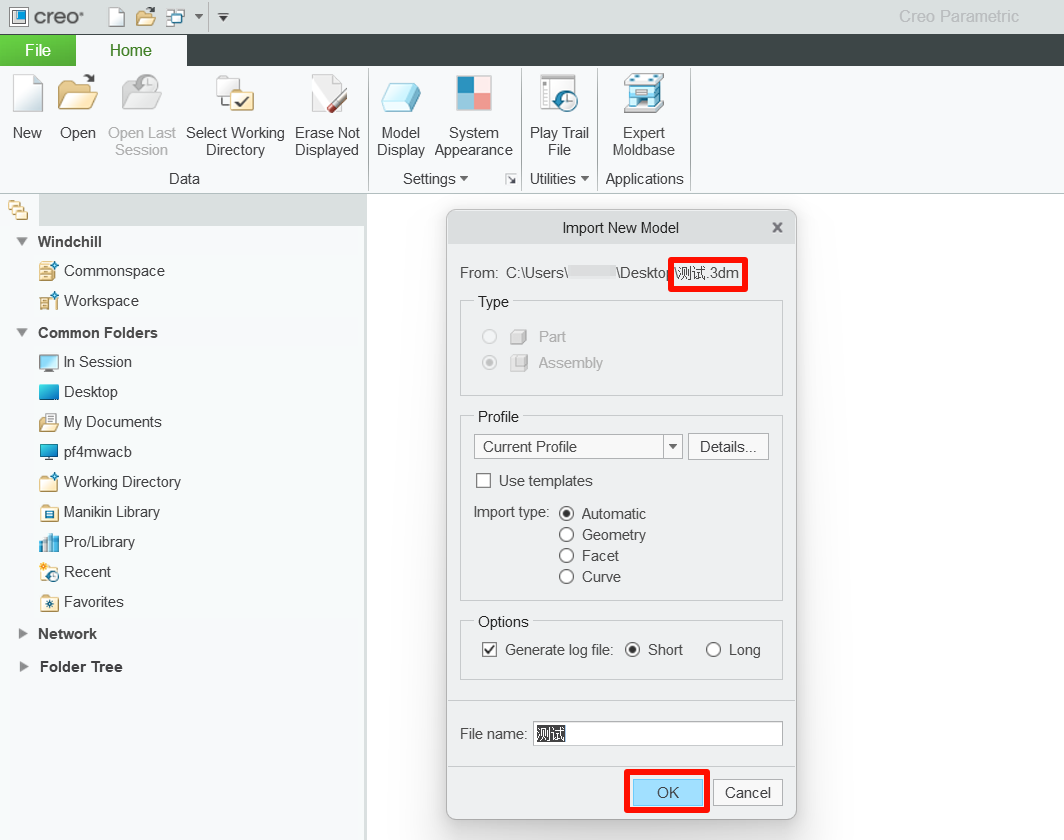Click the Details... button
The width and height of the screenshot is (1064, 840).
click(x=728, y=446)
